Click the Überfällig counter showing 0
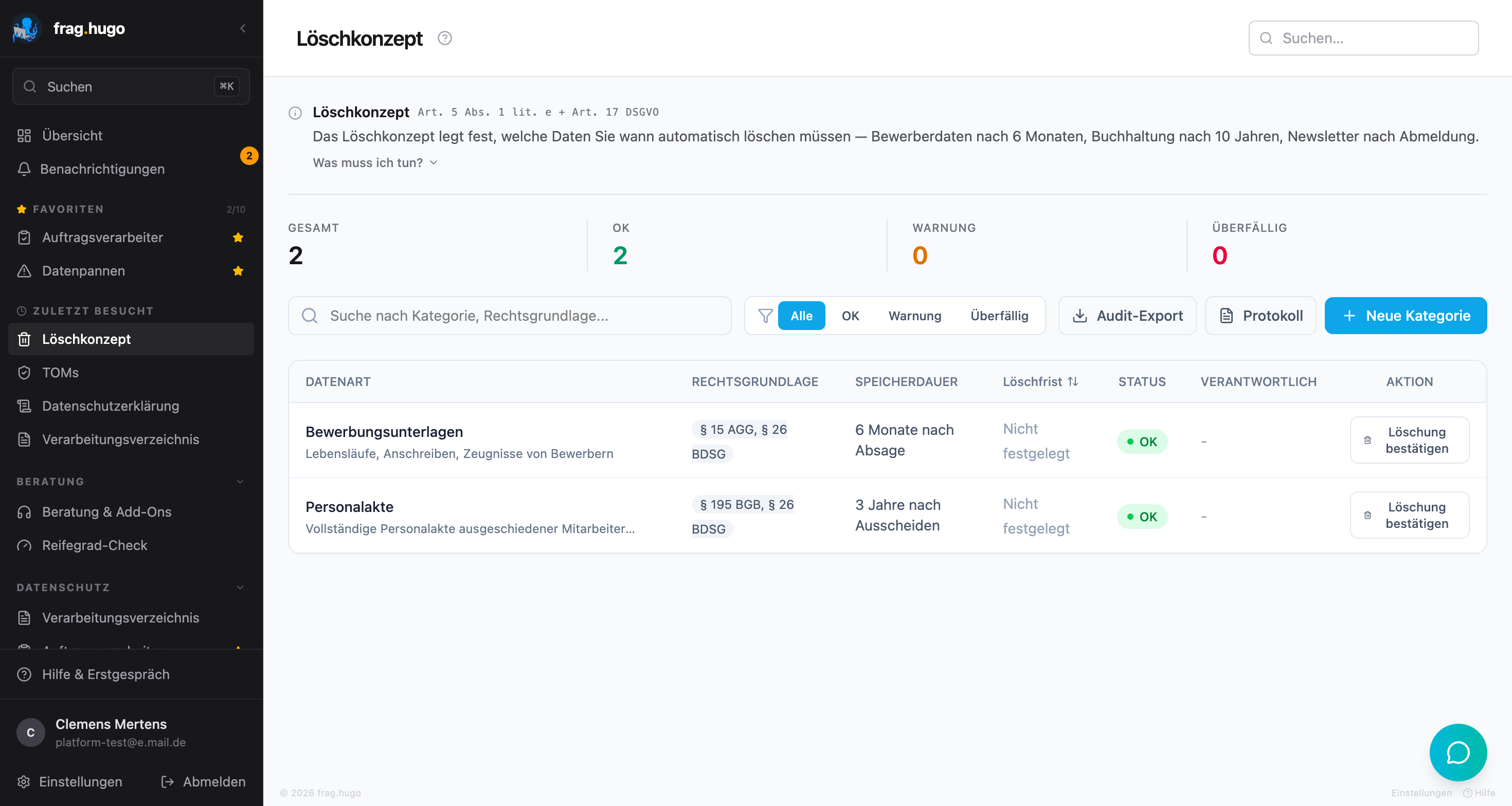Screen dimensions: 1512x806 coord(1220,255)
